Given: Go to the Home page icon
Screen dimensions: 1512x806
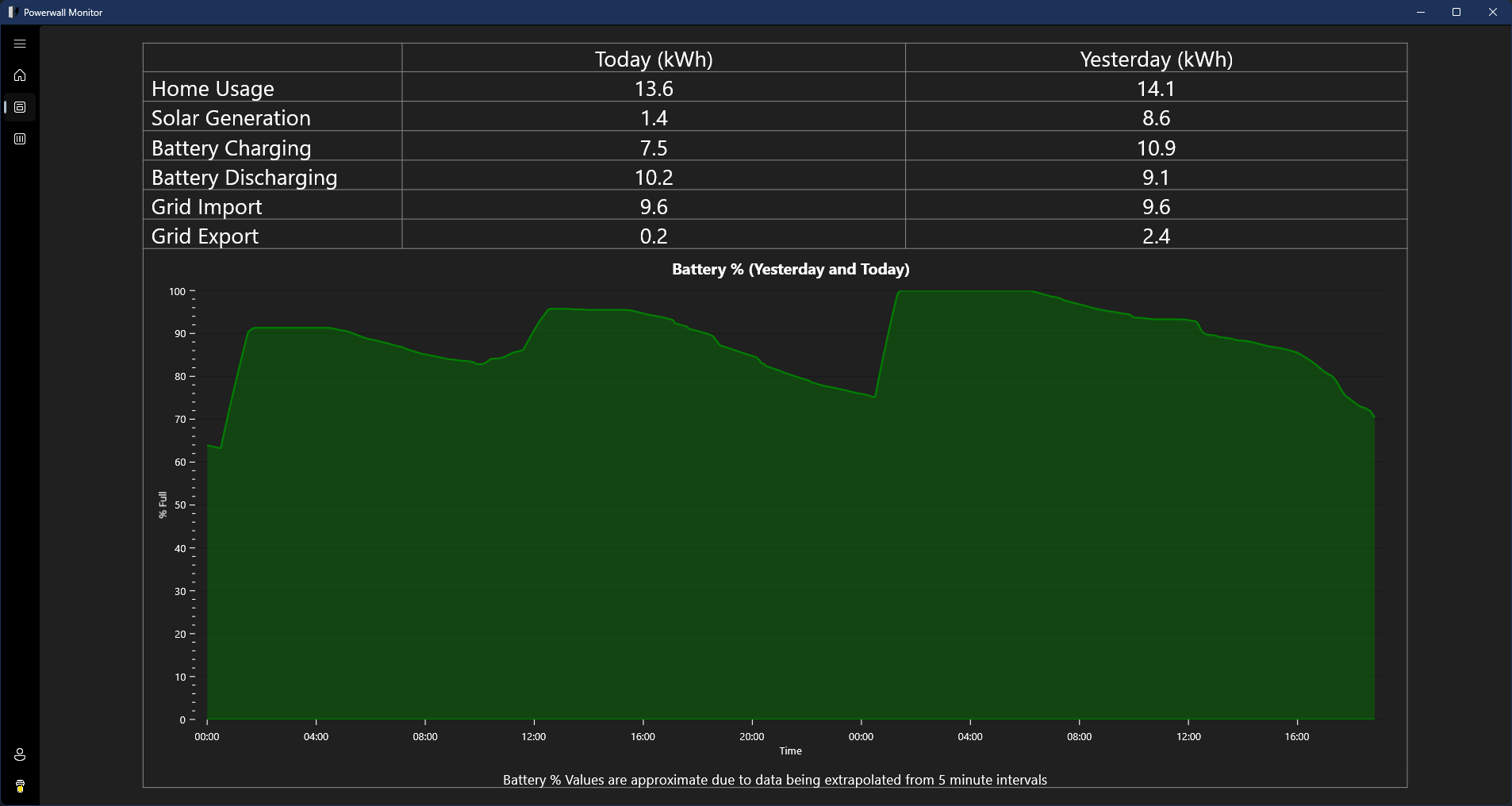Looking at the screenshot, I should pos(20,75).
